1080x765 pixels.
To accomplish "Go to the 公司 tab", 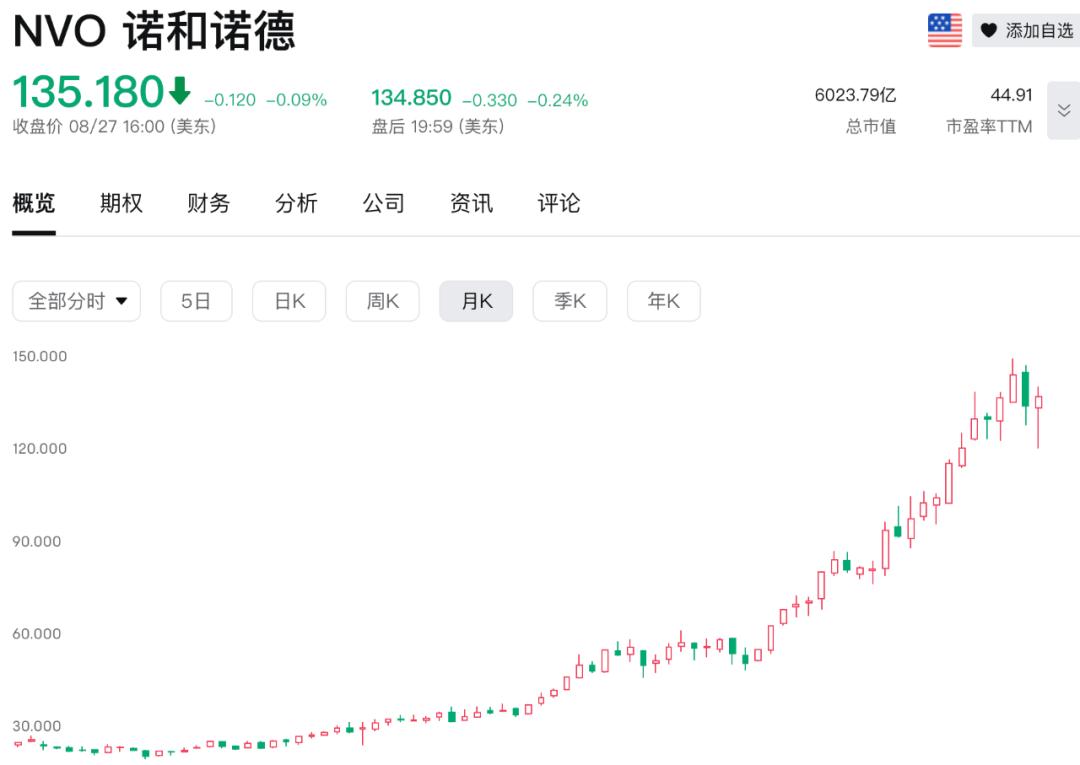I will tap(384, 203).
